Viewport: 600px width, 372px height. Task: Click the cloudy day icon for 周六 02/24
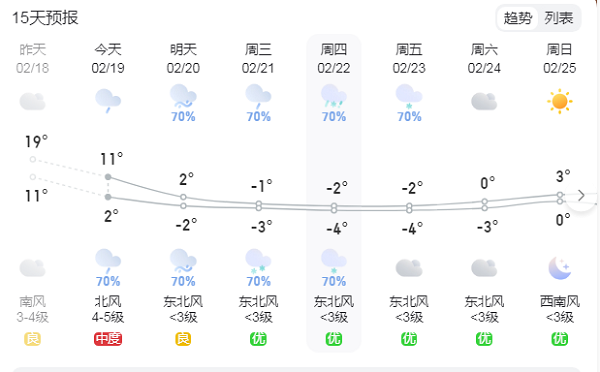coord(484,101)
